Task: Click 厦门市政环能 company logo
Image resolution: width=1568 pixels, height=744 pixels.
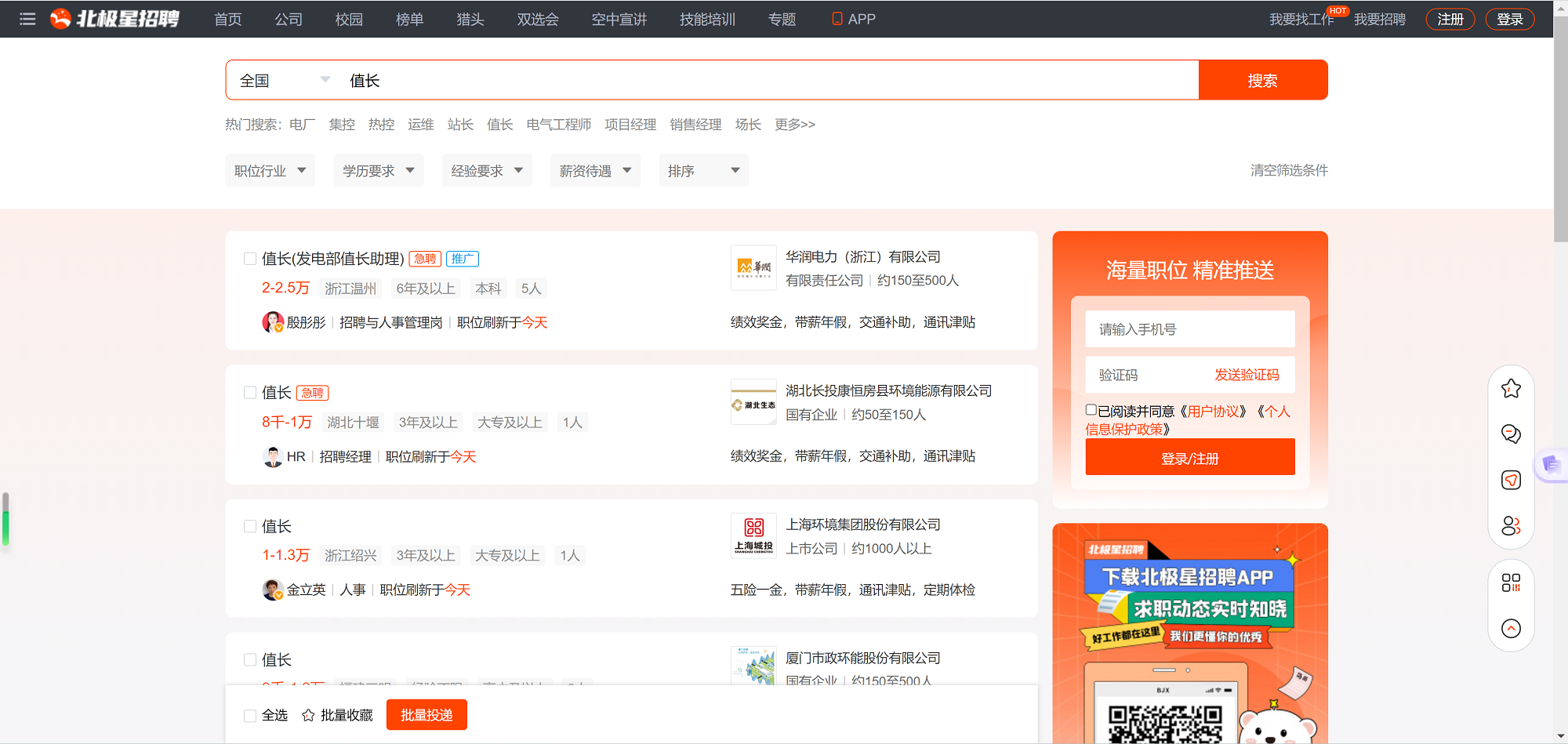Action: [x=753, y=666]
